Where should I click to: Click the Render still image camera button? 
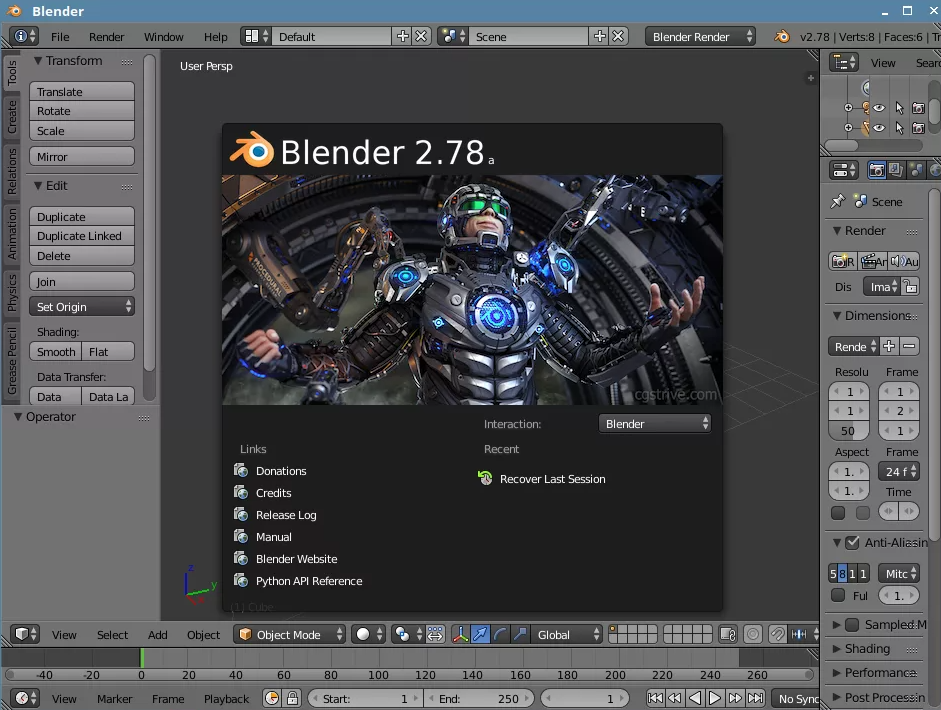point(843,261)
